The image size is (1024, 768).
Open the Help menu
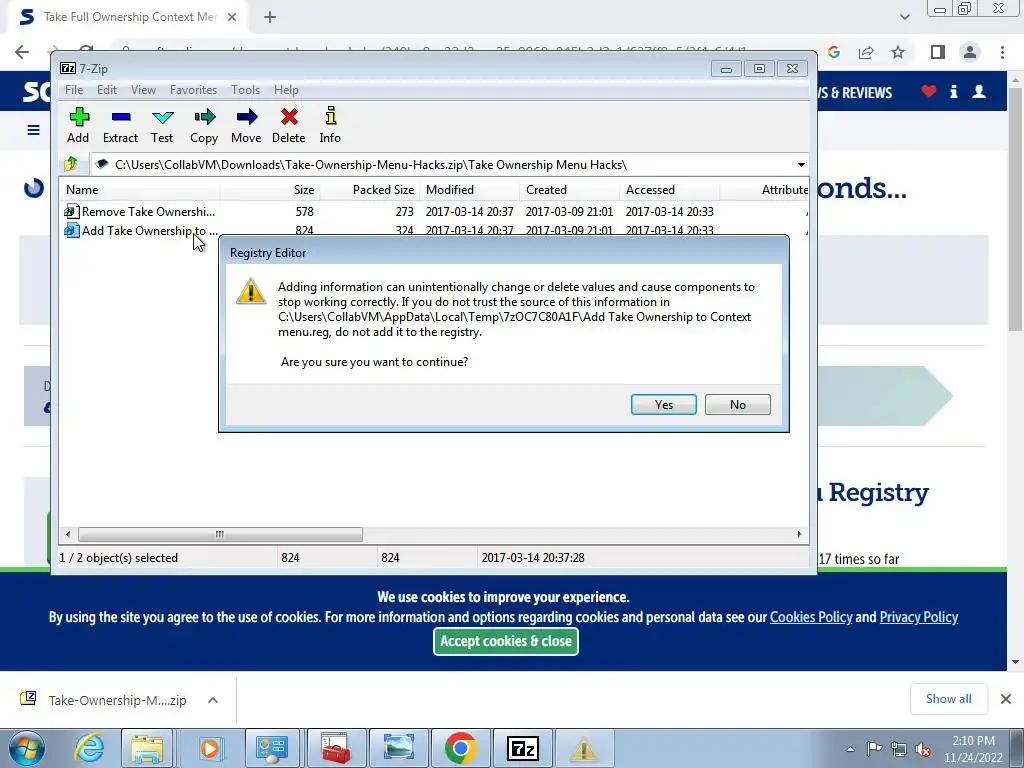[x=286, y=90]
